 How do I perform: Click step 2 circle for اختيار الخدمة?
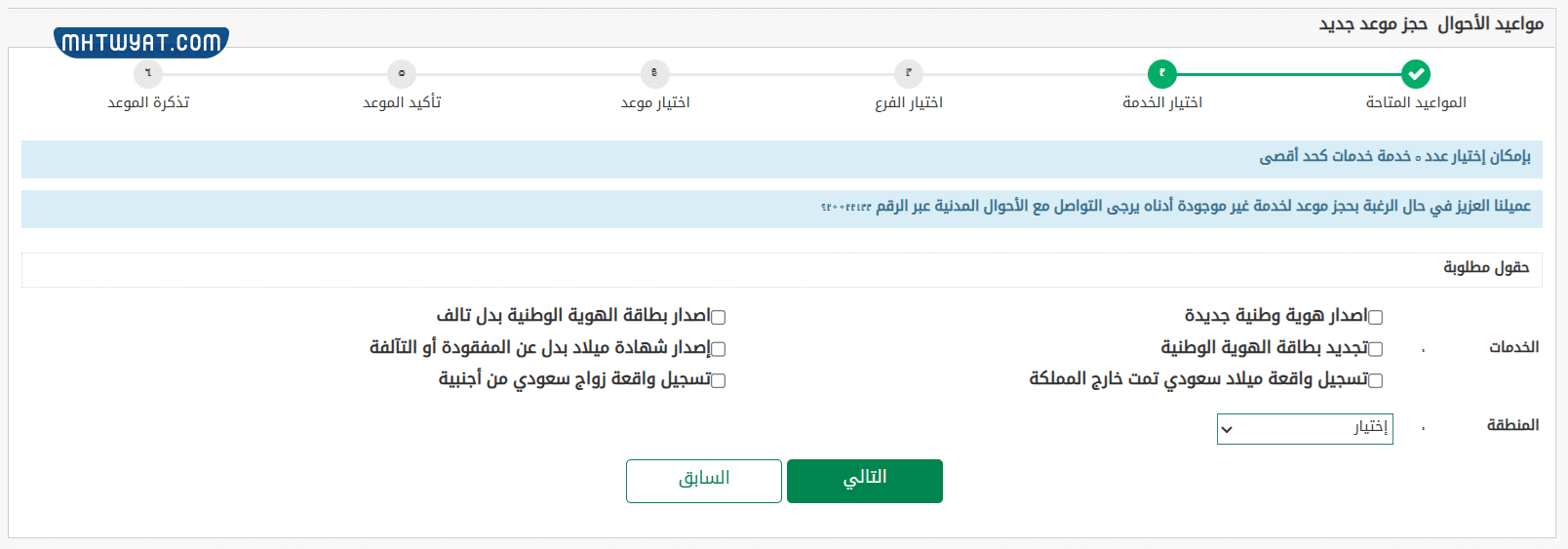pyautogui.click(x=1161, y=74)
